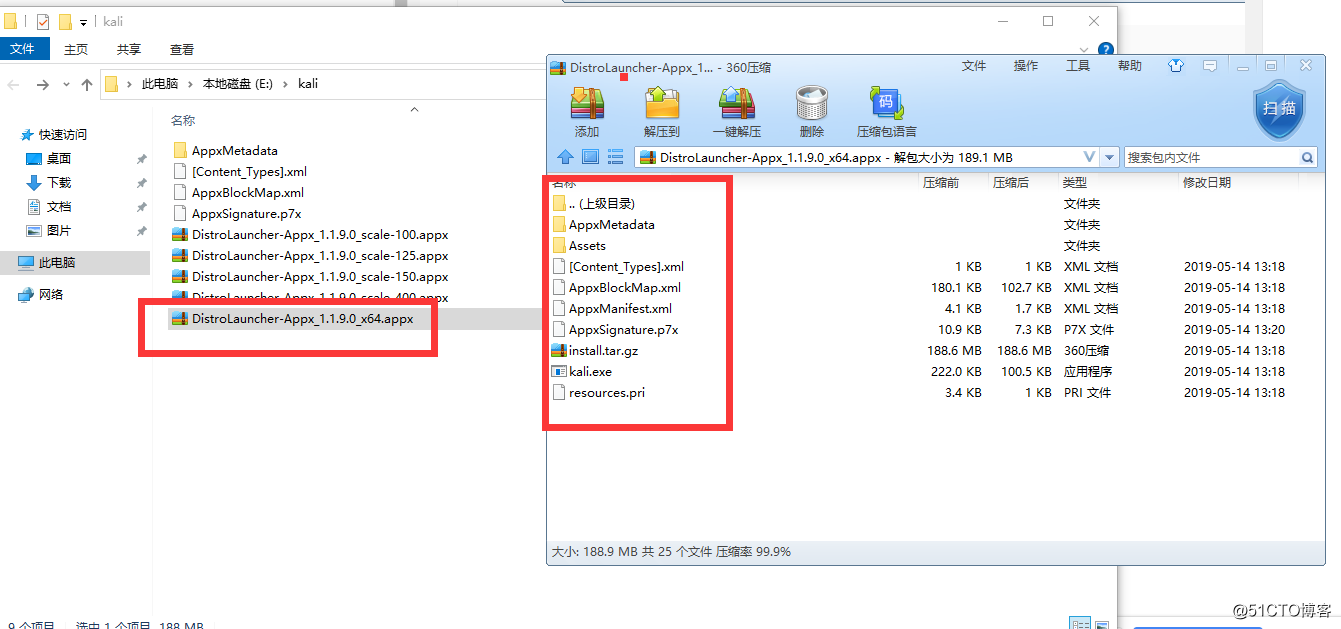Expand the File Explorer ribbon chevron
The image size is (1341, 629).
coord(1085,49)
